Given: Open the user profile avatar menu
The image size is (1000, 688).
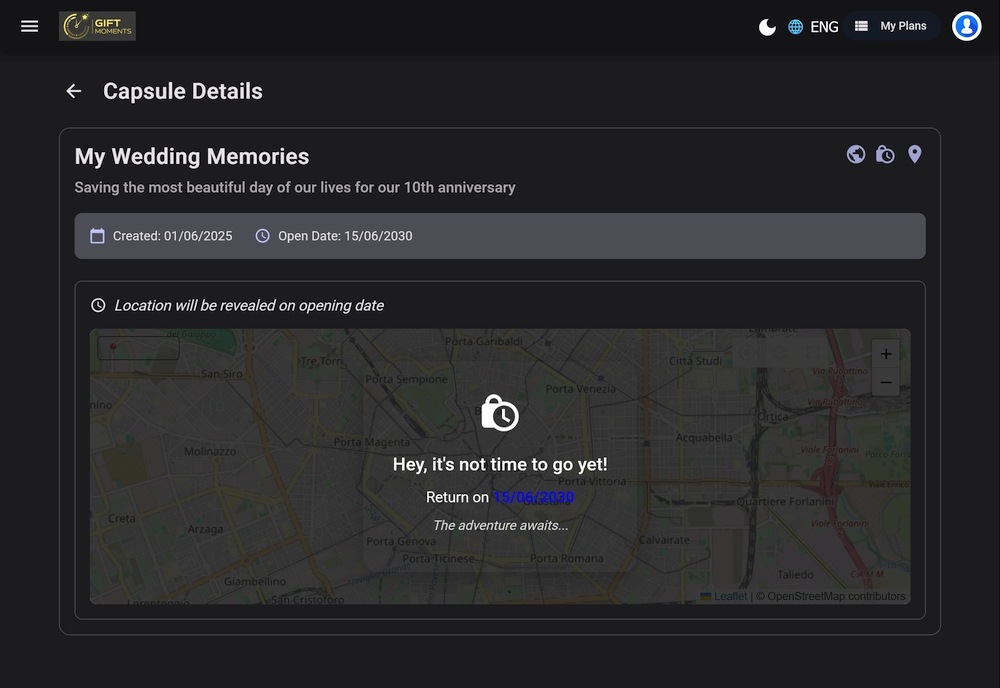Looking at the screenshot, I should 966,26.
